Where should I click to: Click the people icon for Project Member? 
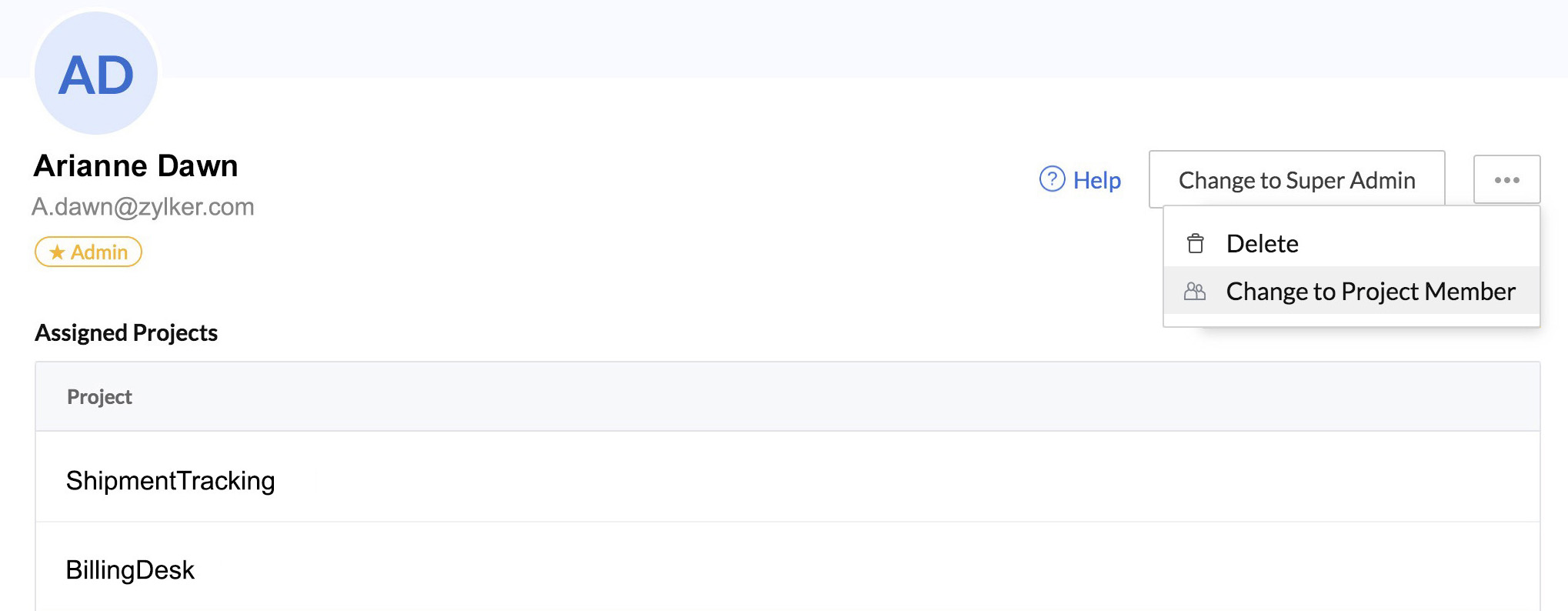[x=1195, y=292]
